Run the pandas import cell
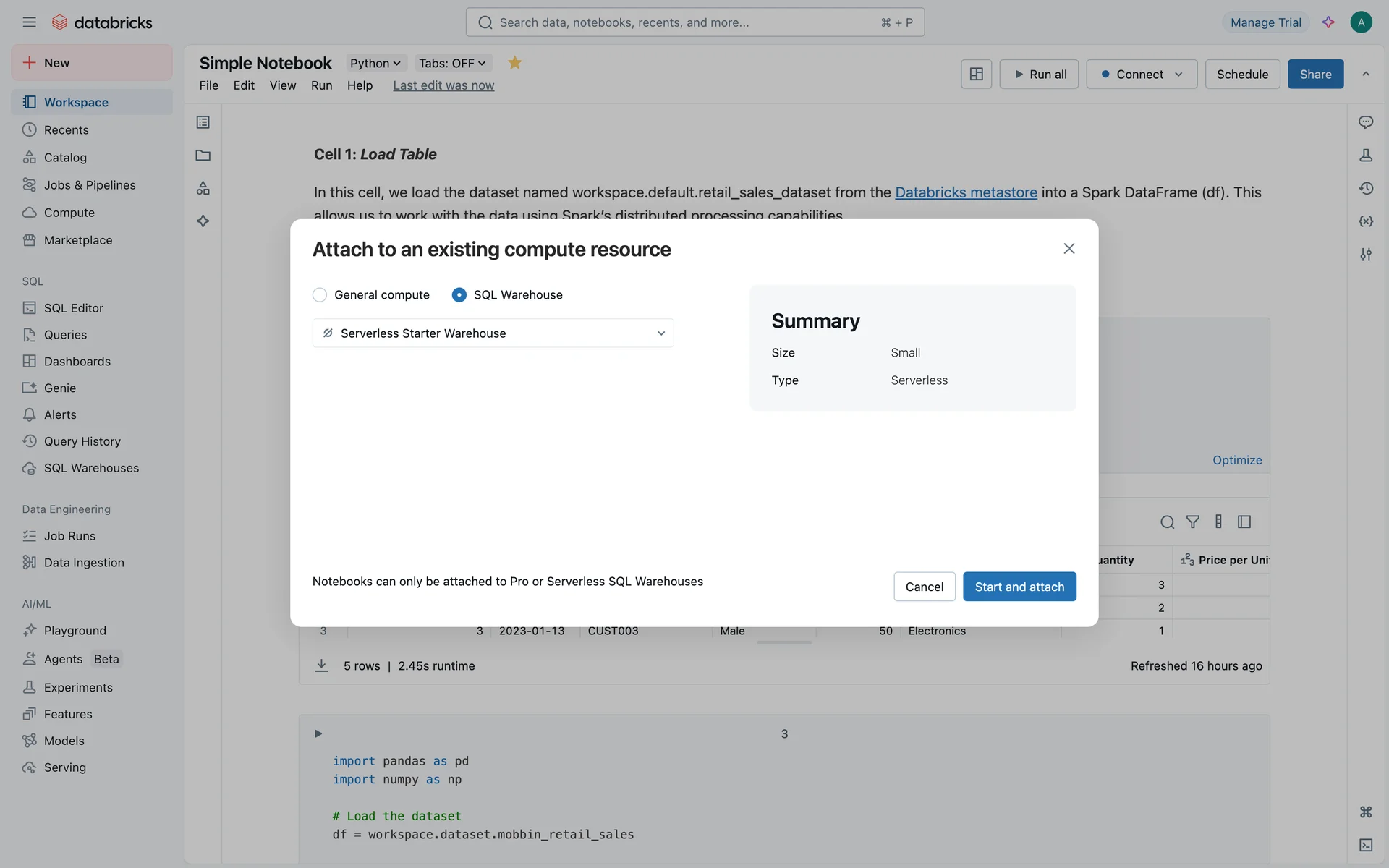 pyautogui.click(x=318, y=733)
